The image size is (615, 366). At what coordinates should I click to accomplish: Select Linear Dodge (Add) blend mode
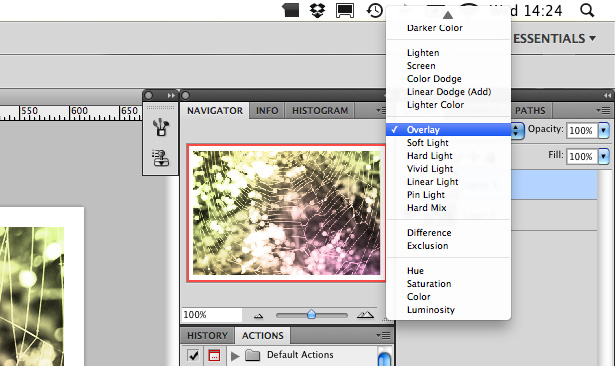(448, 92)
